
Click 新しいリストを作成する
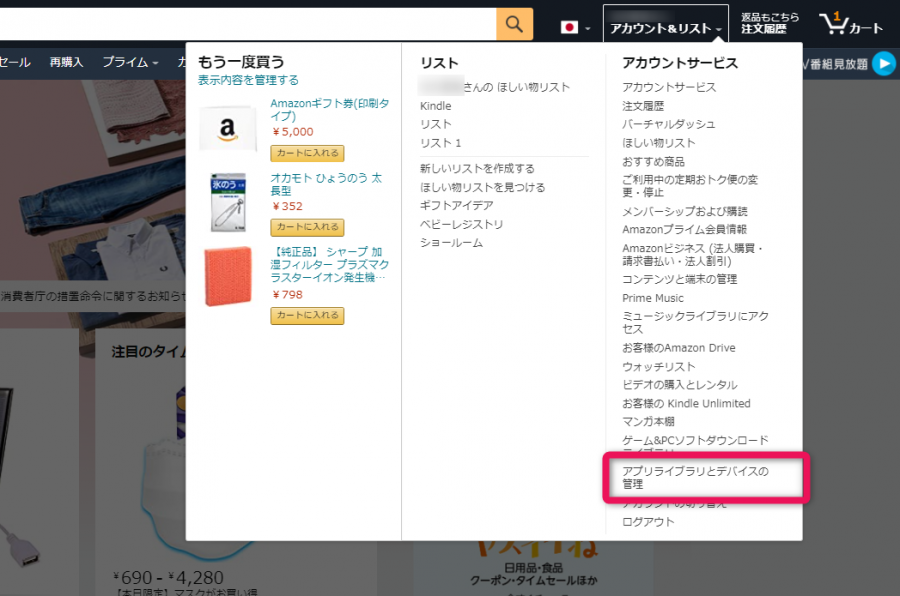(x=477, y=169)
